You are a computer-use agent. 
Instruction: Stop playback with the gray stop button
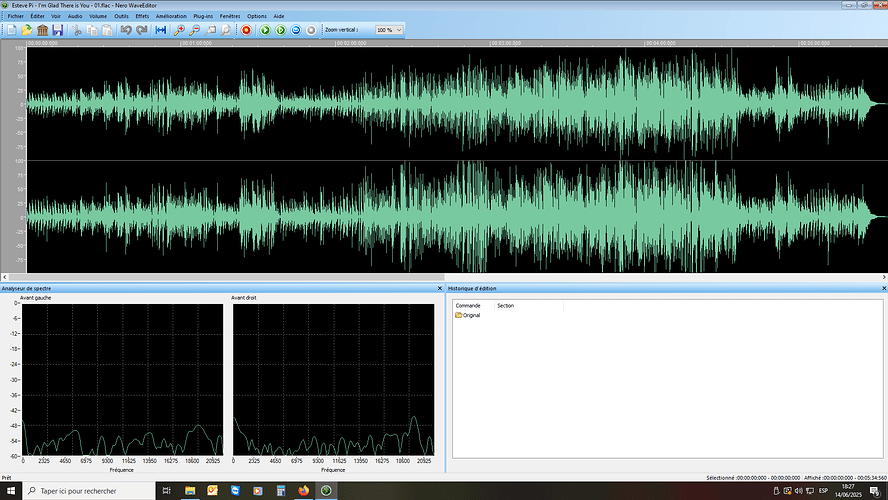coord(311,30)
